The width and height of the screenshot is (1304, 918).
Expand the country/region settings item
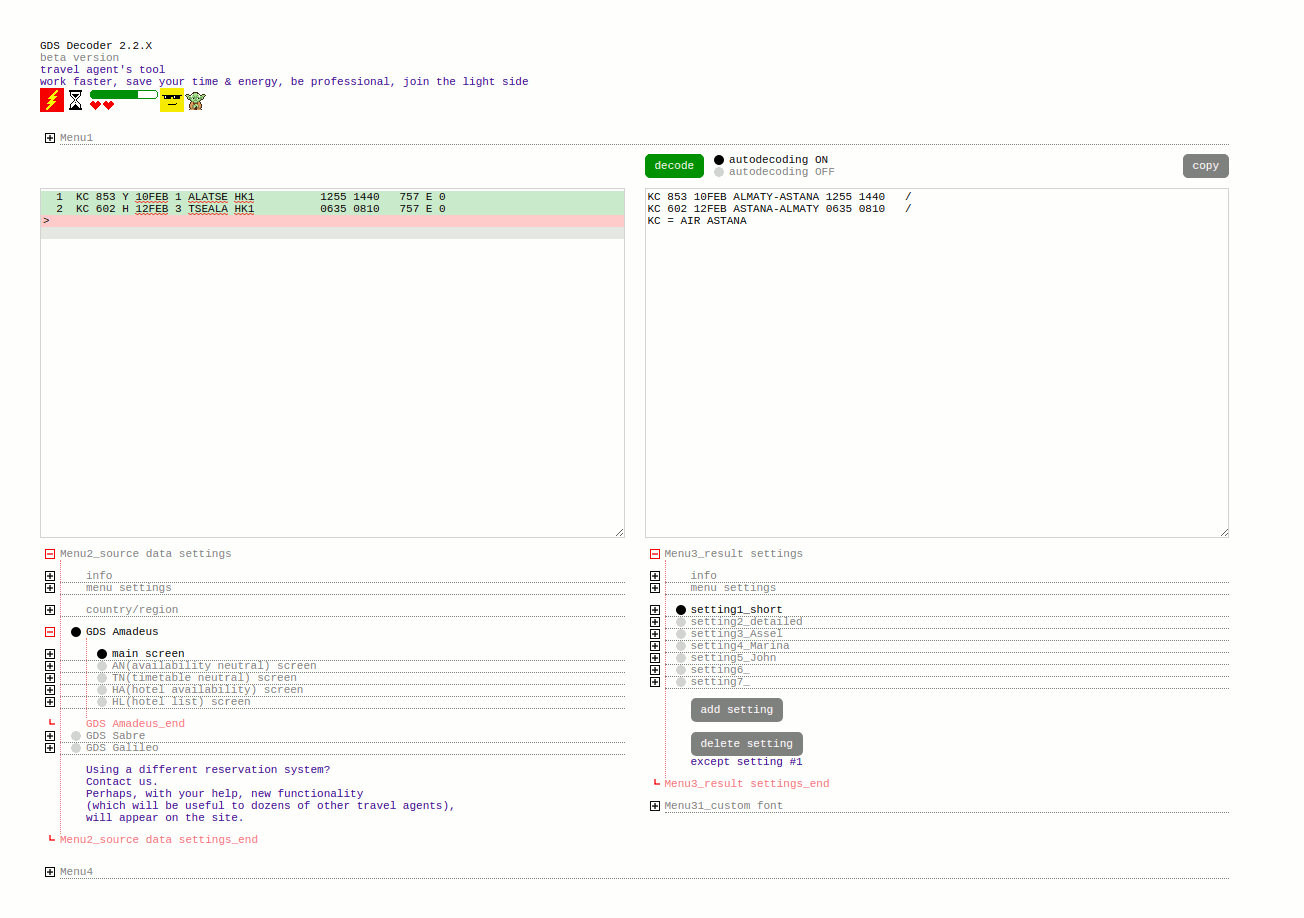pyautogui.click(x=49, y=609)
